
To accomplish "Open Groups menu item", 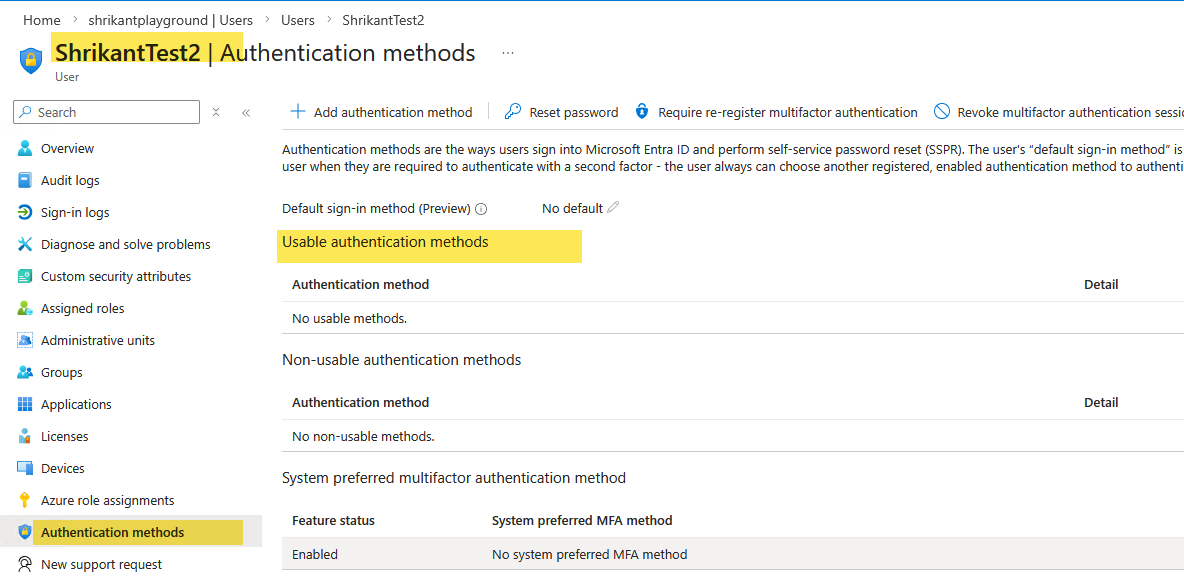I will [x=62, y=372].
